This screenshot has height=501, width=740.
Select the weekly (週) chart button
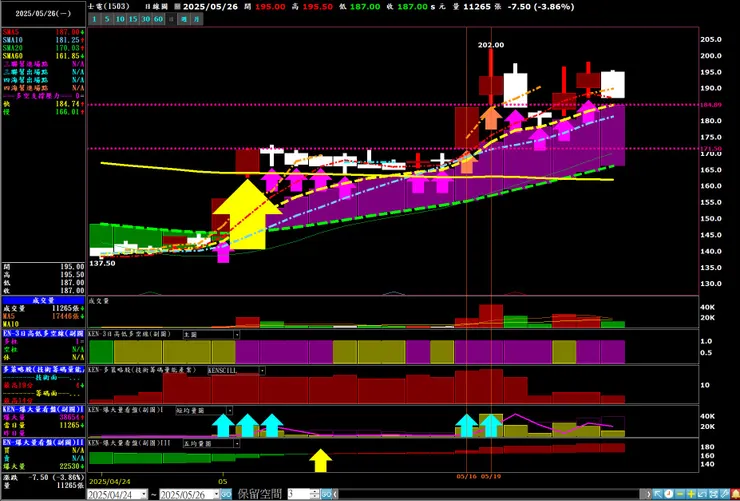[x=185, y=19]
